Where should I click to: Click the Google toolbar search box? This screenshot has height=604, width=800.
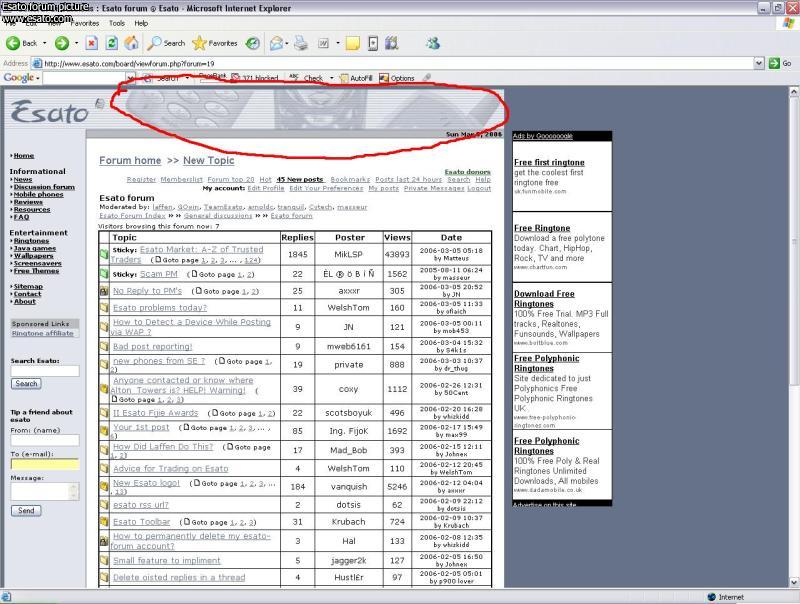click(x=85, y=78)
